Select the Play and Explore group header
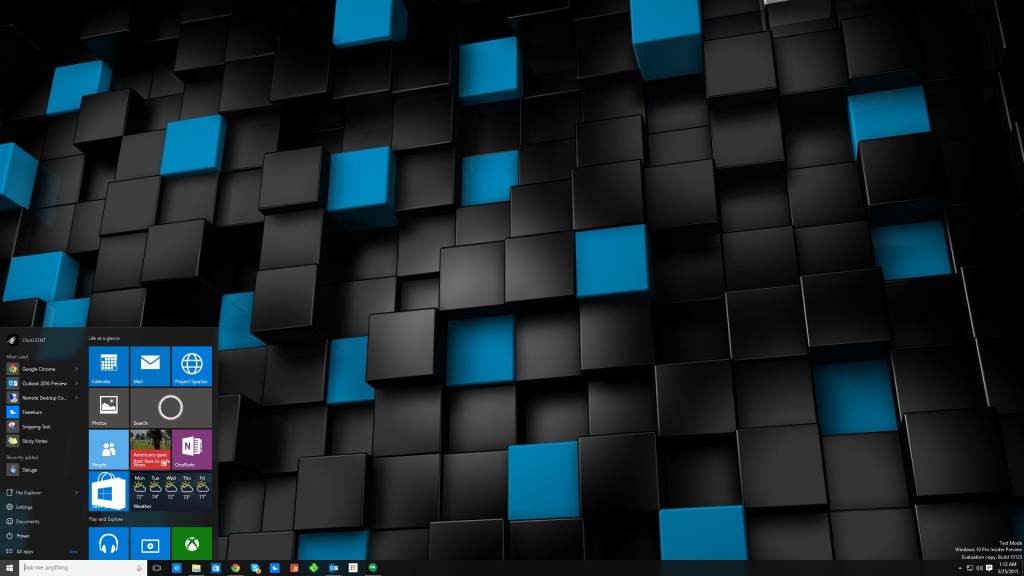 point(106,519)
